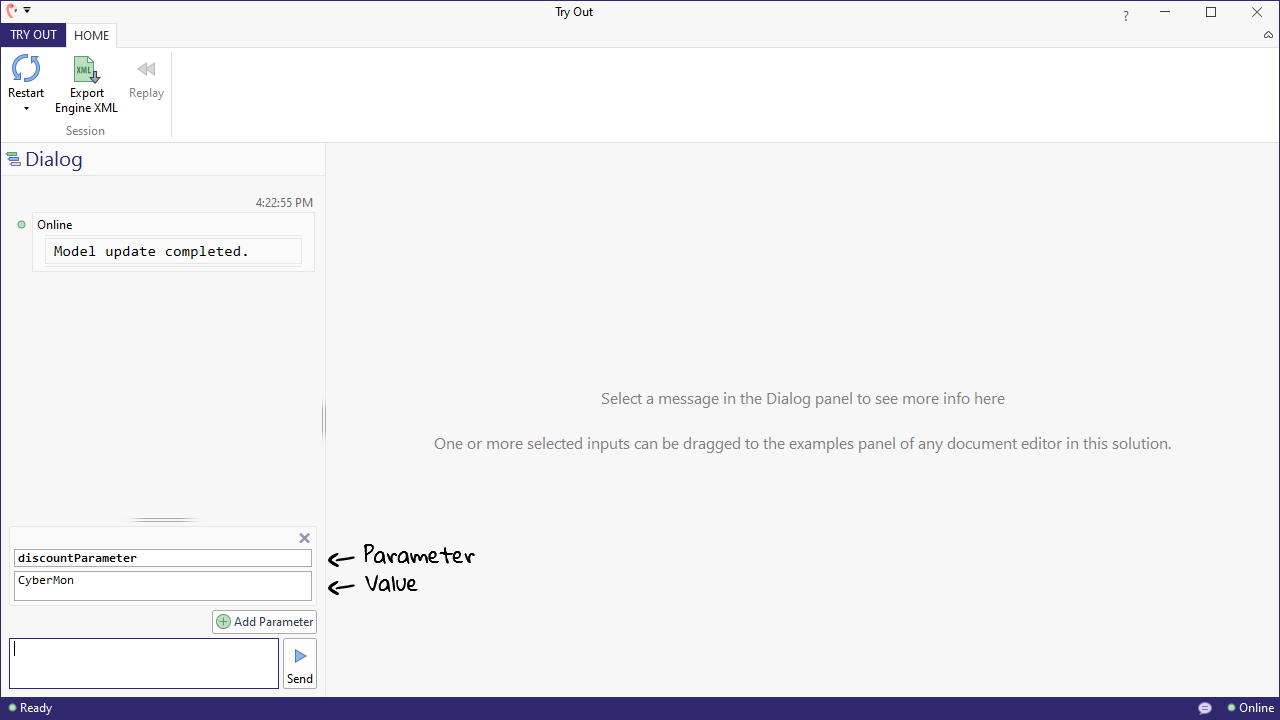This screenshot has width=1280, height=720.
Task: Click the Restart session icon
Action: coord(26,70)
